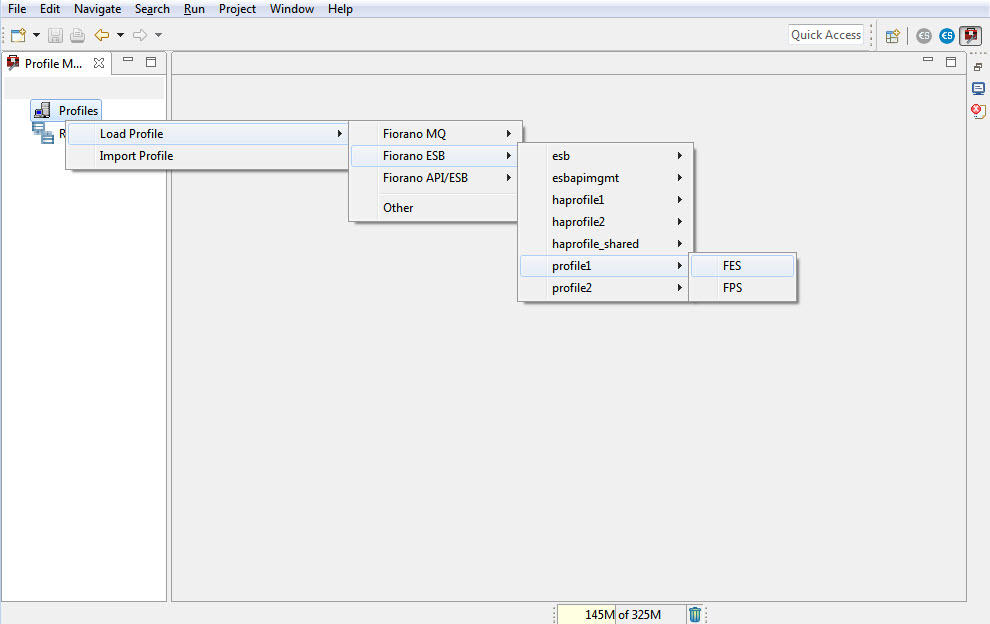Click the Open Perspective icon
The width and height of the screenshot is (990, 624).
coord(892,36)
